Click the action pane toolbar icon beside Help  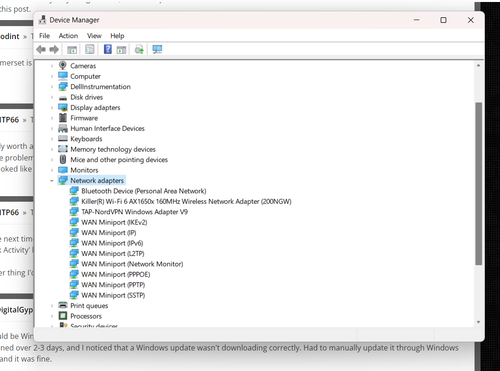pos(121,50)
